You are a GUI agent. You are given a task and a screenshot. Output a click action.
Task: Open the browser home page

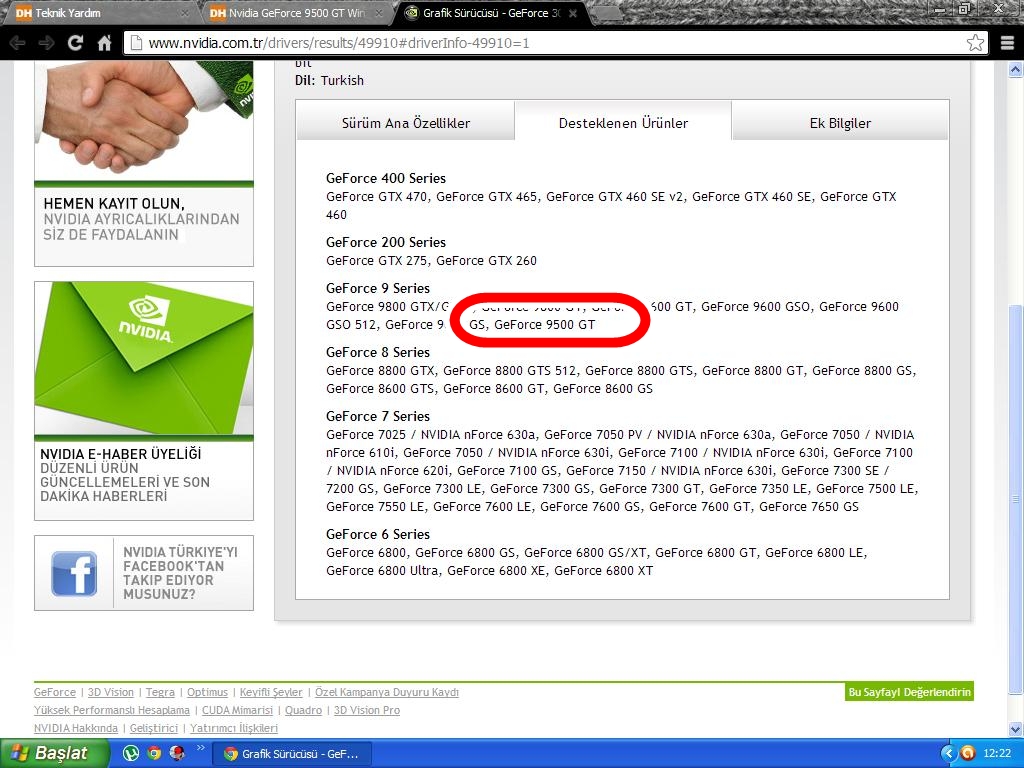click(104, 43)
